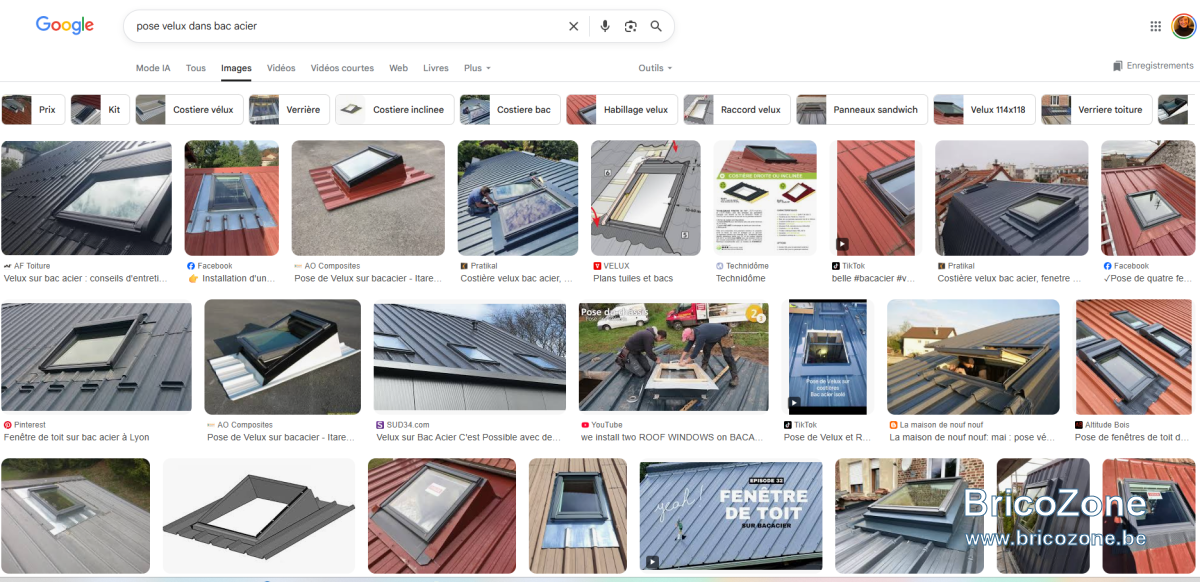Click the Google logo

(65, 26)
